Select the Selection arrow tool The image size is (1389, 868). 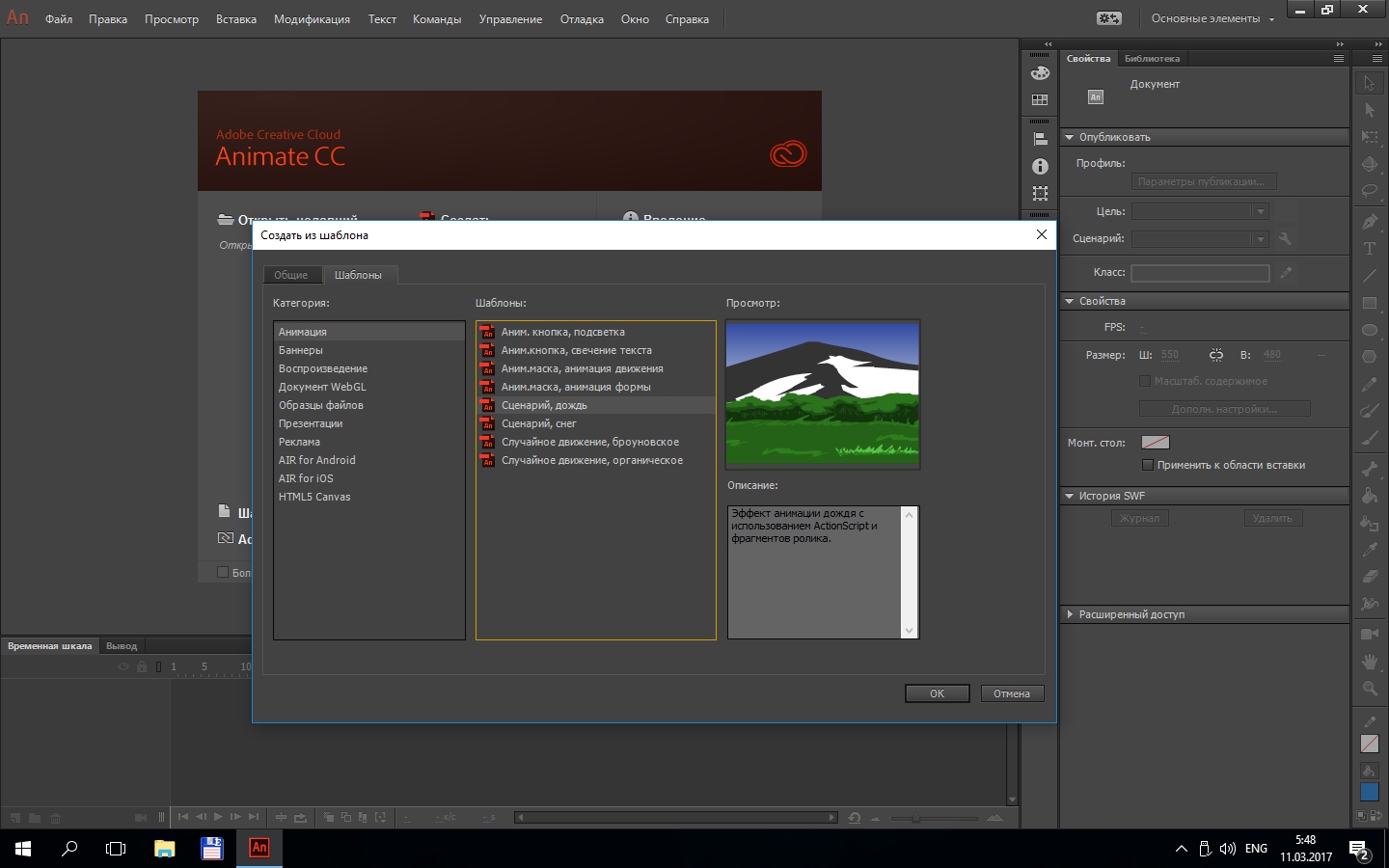click(1369, 83)
